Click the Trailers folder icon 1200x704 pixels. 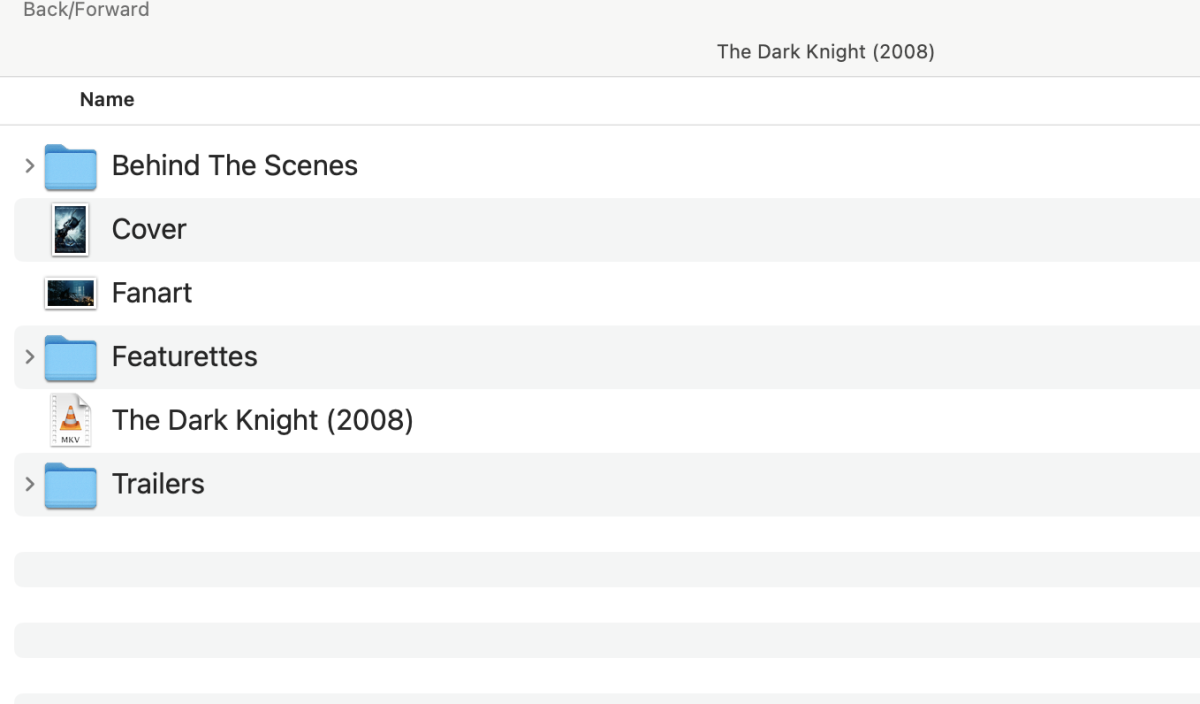[70, 484]
